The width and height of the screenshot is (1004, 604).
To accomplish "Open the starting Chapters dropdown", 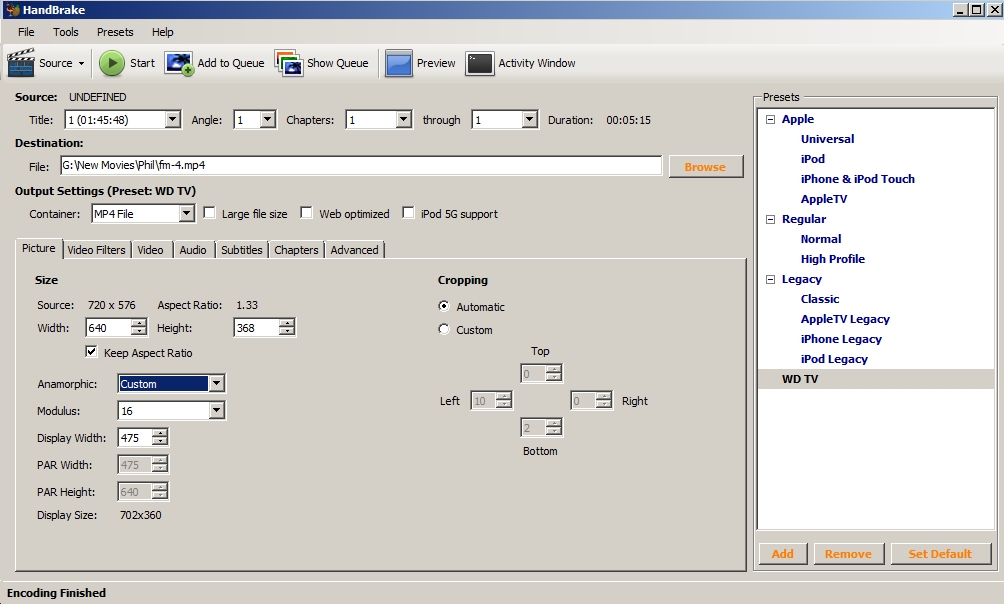I will (x=403, y=120).
